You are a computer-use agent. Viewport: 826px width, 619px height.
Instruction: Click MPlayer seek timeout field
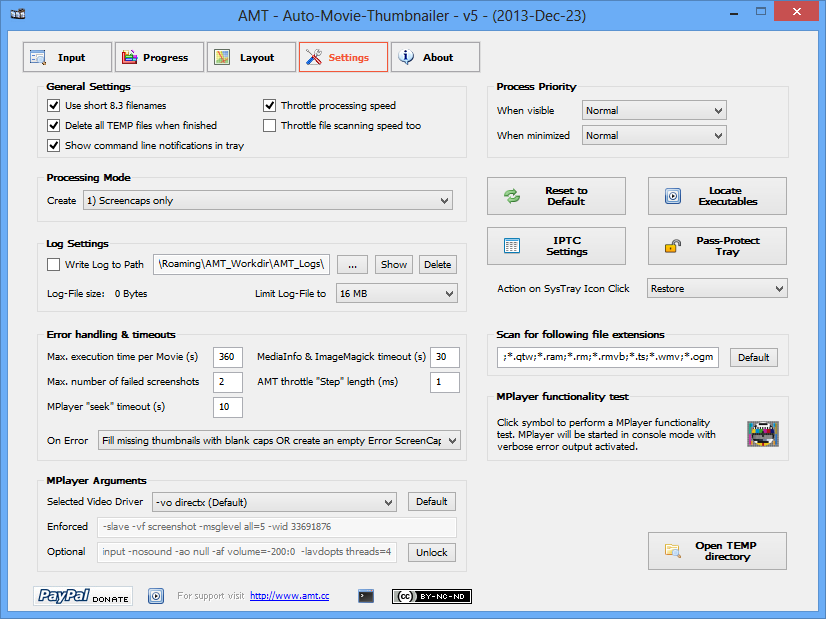pyautogui.click(x=228, y=407)
